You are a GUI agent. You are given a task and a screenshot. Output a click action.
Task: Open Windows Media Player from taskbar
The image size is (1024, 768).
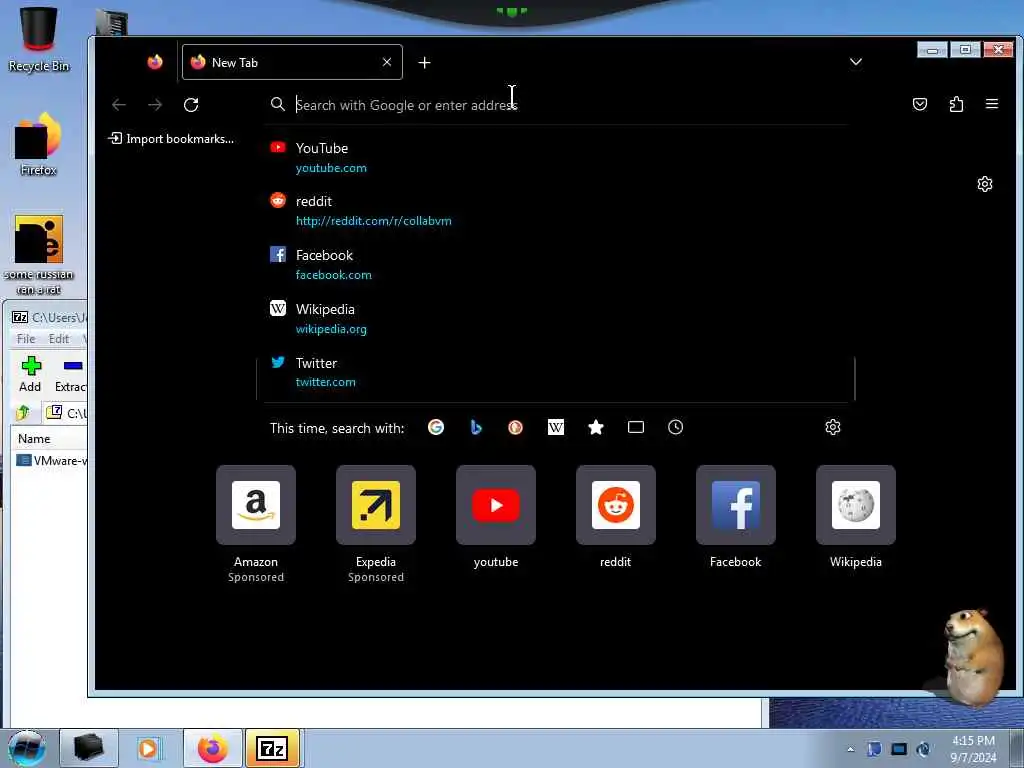click(x=149, y=748)
